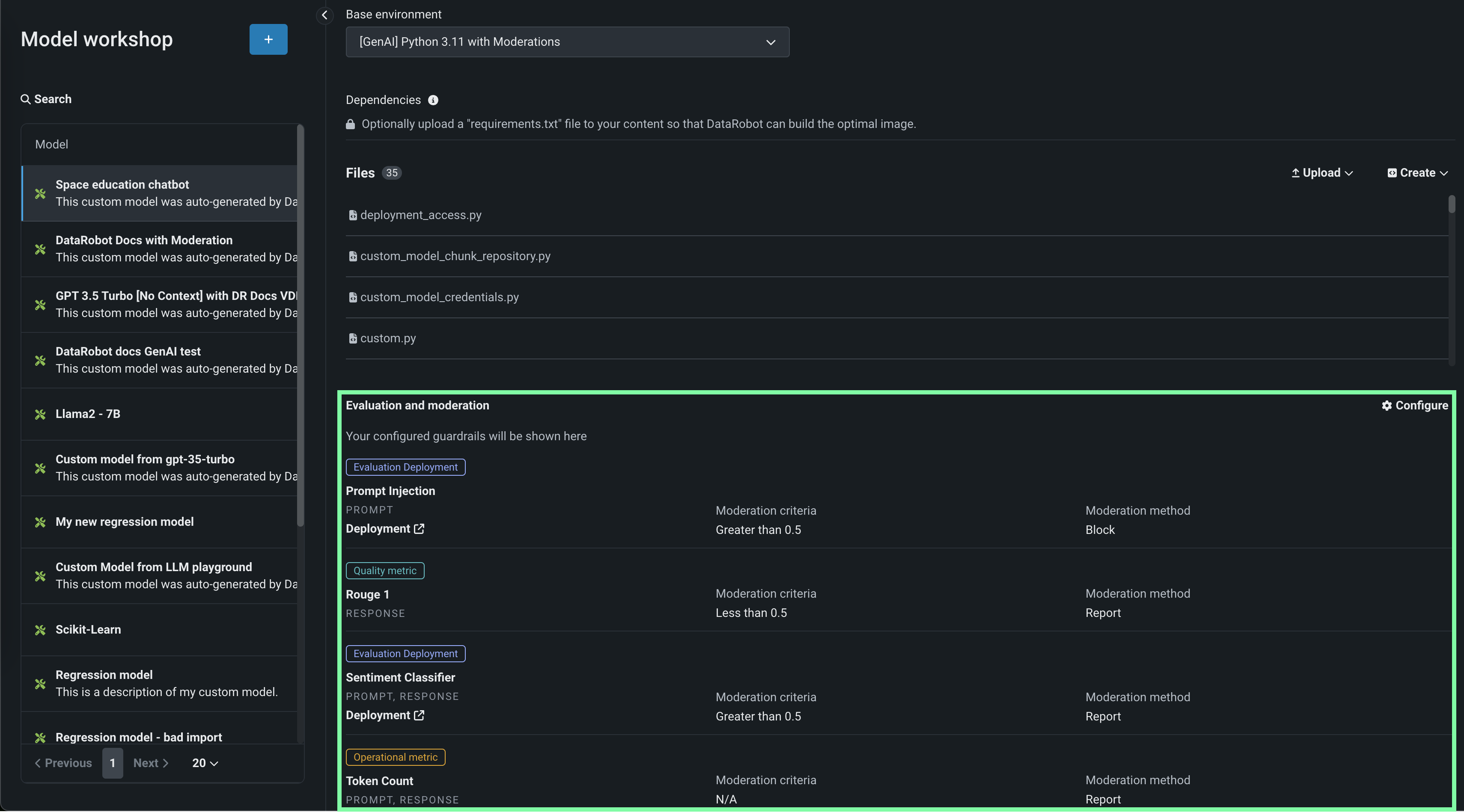
Task: Click the search magnifier icon
Action: click(x=26, y=99)
